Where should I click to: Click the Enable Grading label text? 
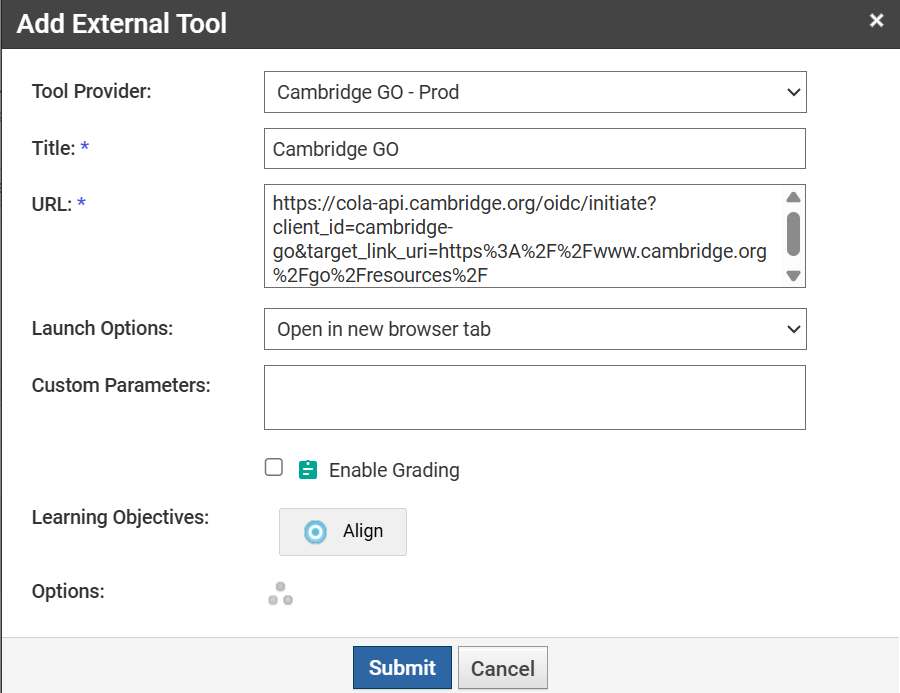pyautogui.click(x=394, y=470)
